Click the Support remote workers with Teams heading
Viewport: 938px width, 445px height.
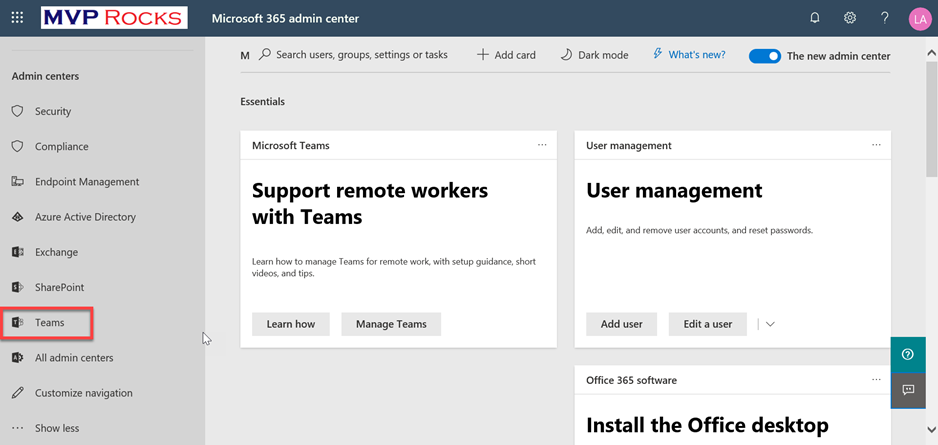click(x=370, y=203)
